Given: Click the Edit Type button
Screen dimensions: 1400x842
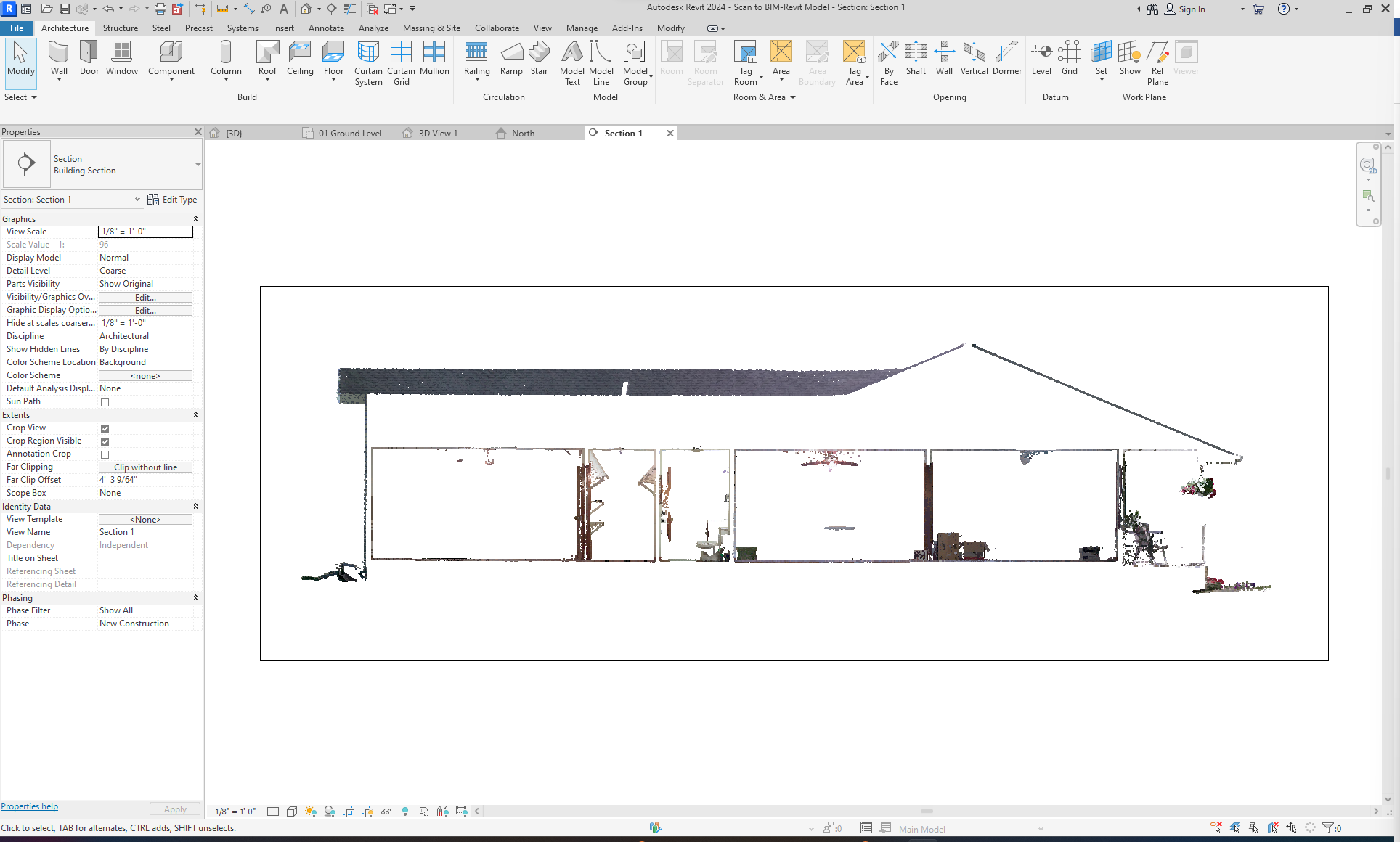Looking at the screenshot, I should (x=173, y=200).
